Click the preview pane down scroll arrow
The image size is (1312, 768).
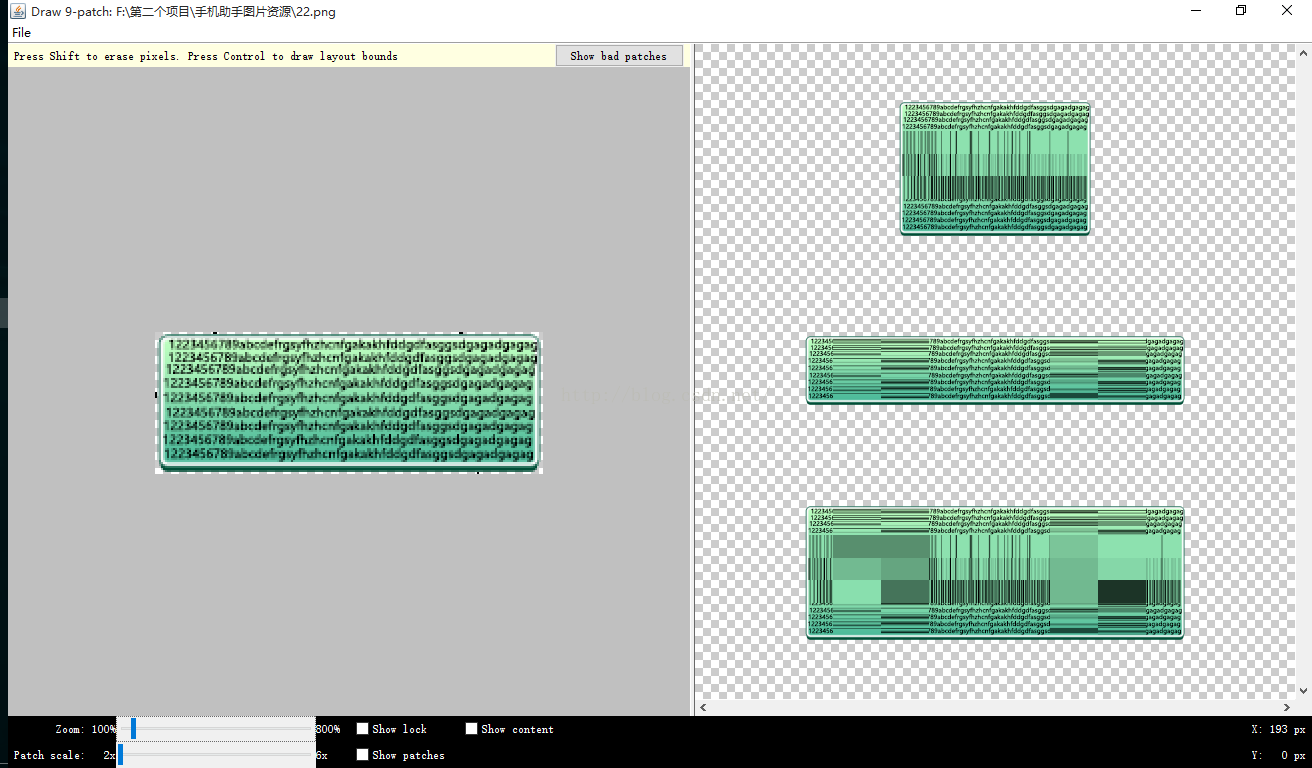(1304, 691)
